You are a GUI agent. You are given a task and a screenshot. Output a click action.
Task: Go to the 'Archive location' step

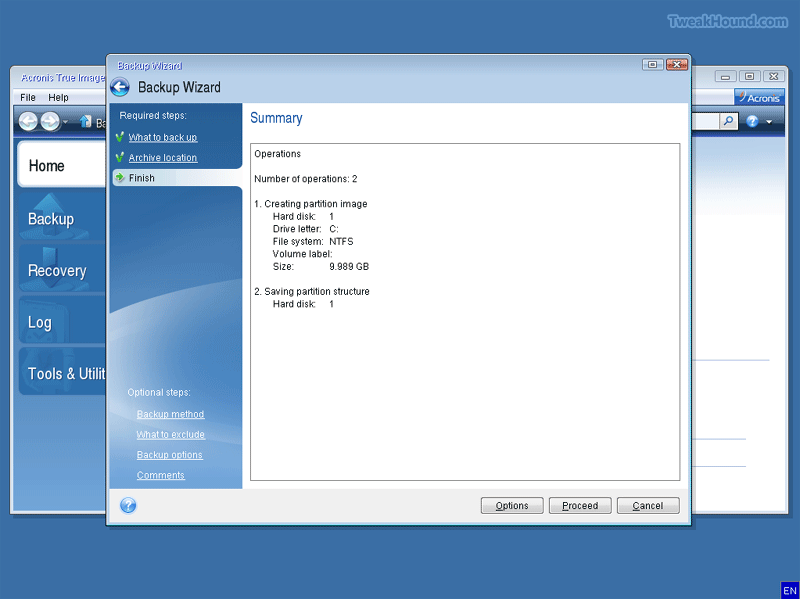[163, 158]
